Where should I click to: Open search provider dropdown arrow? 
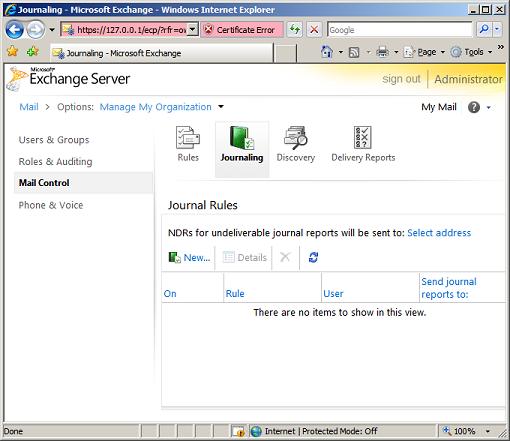tap(497, 30)
